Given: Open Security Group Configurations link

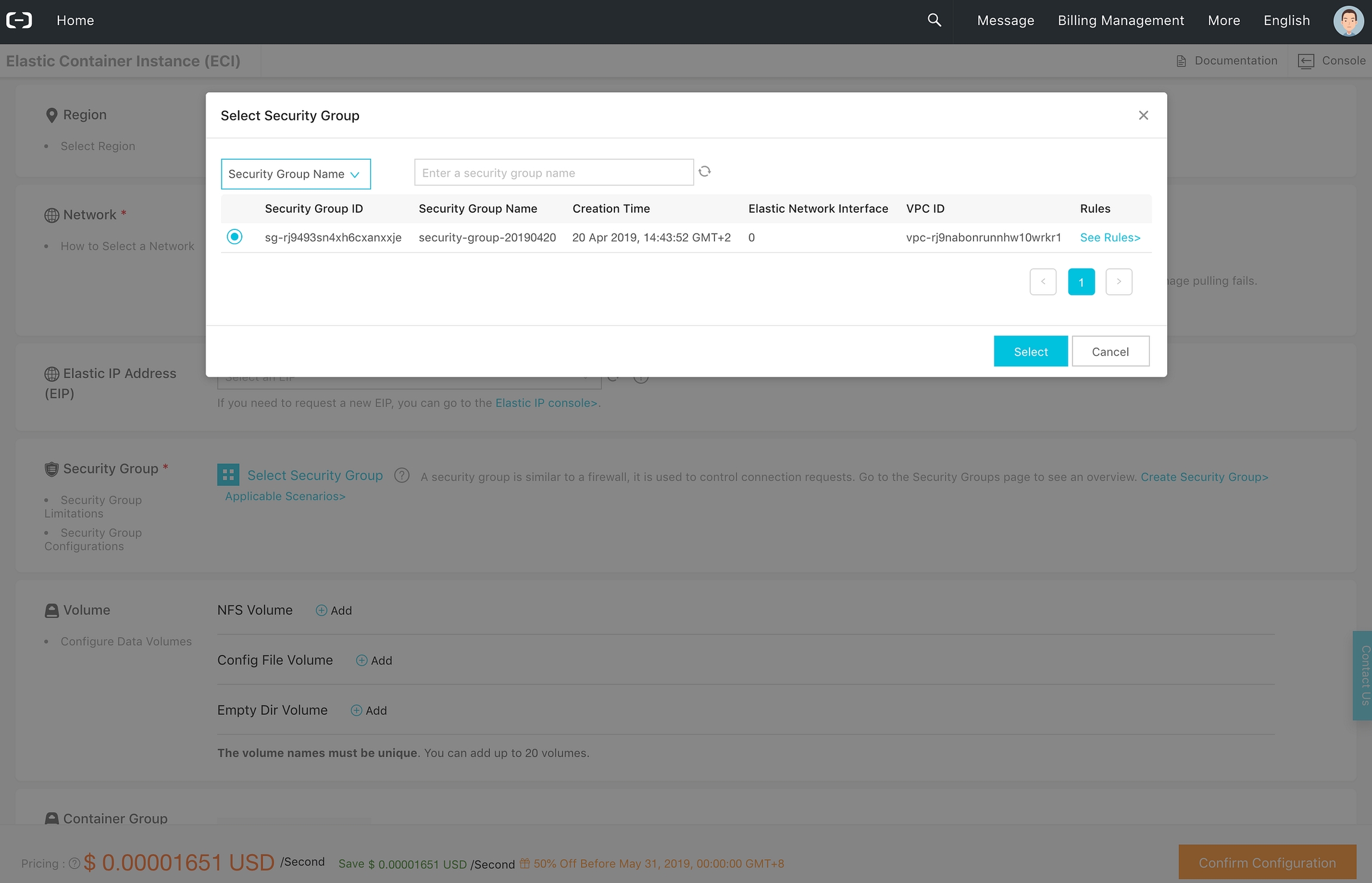Looking at the screenshot, I should [93, 539].
